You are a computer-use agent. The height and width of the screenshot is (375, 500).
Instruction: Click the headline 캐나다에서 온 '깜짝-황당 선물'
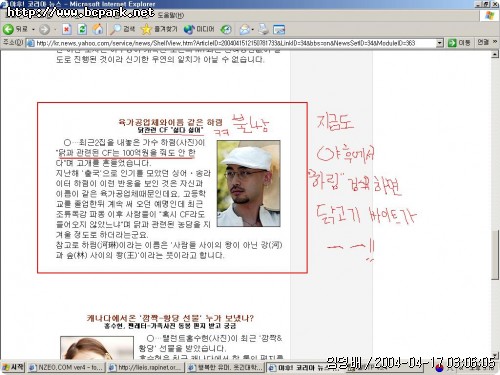coord(170,318)
